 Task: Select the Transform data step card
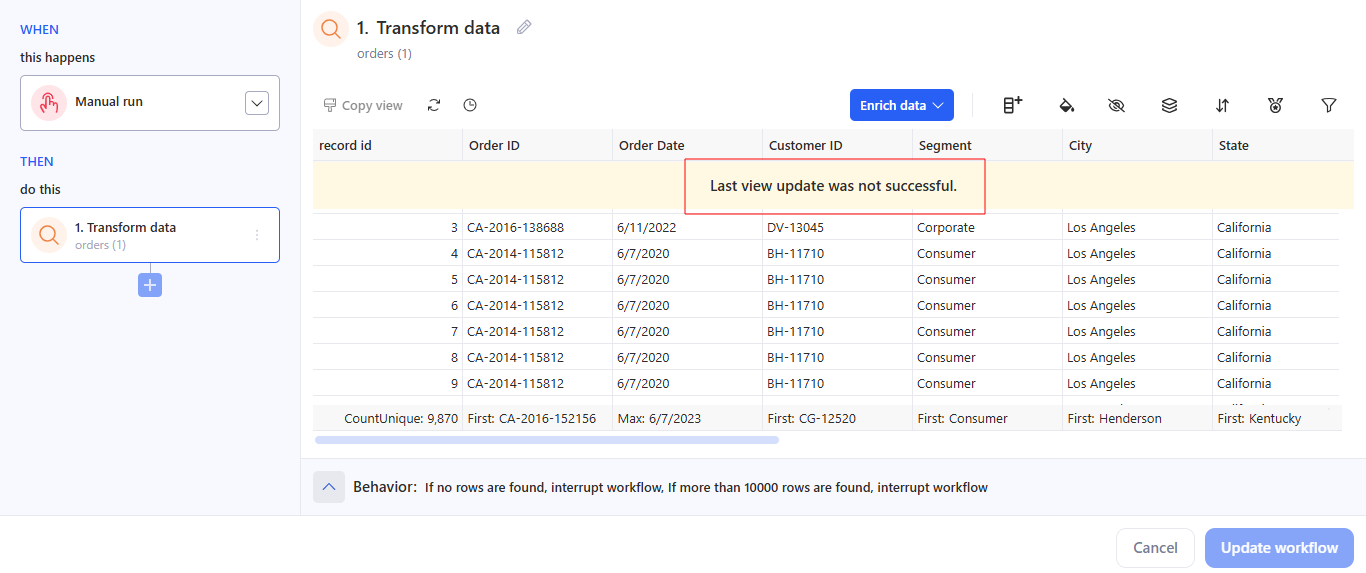150,235
